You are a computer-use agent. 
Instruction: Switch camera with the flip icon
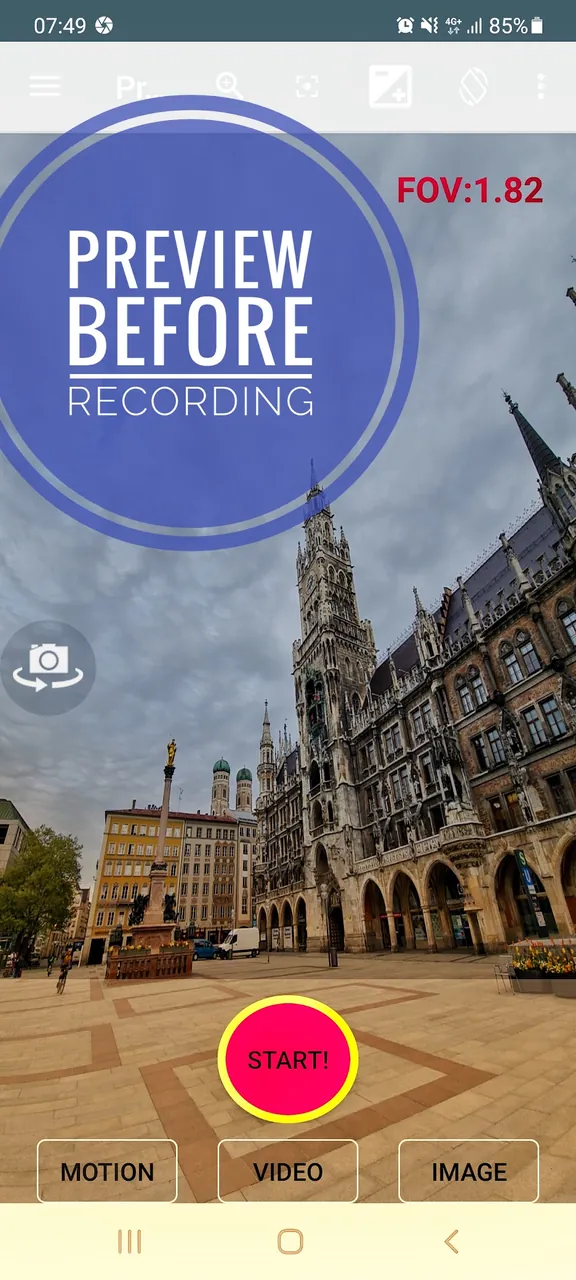click(48, 668)
